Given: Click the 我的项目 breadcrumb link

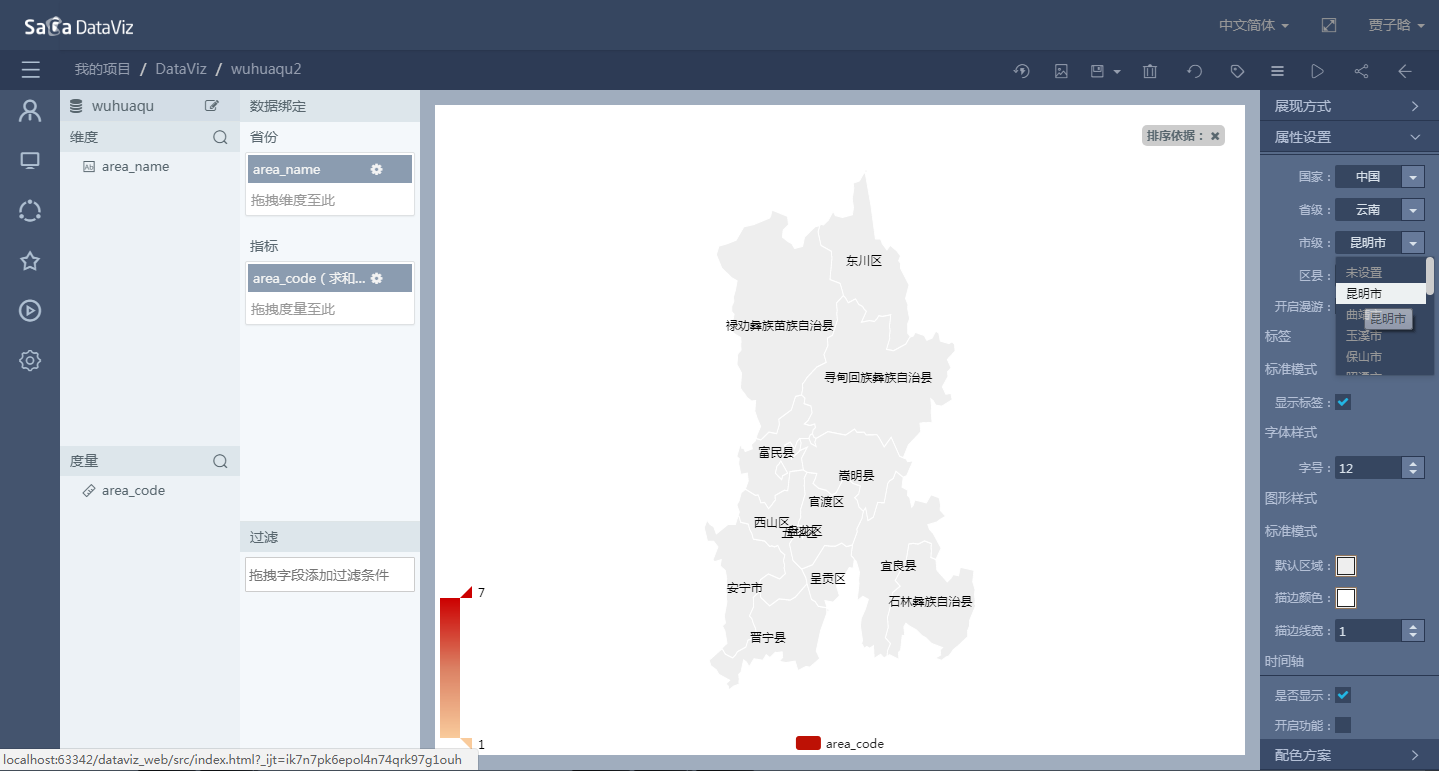Looking at the screenshot, I should 103,69.
